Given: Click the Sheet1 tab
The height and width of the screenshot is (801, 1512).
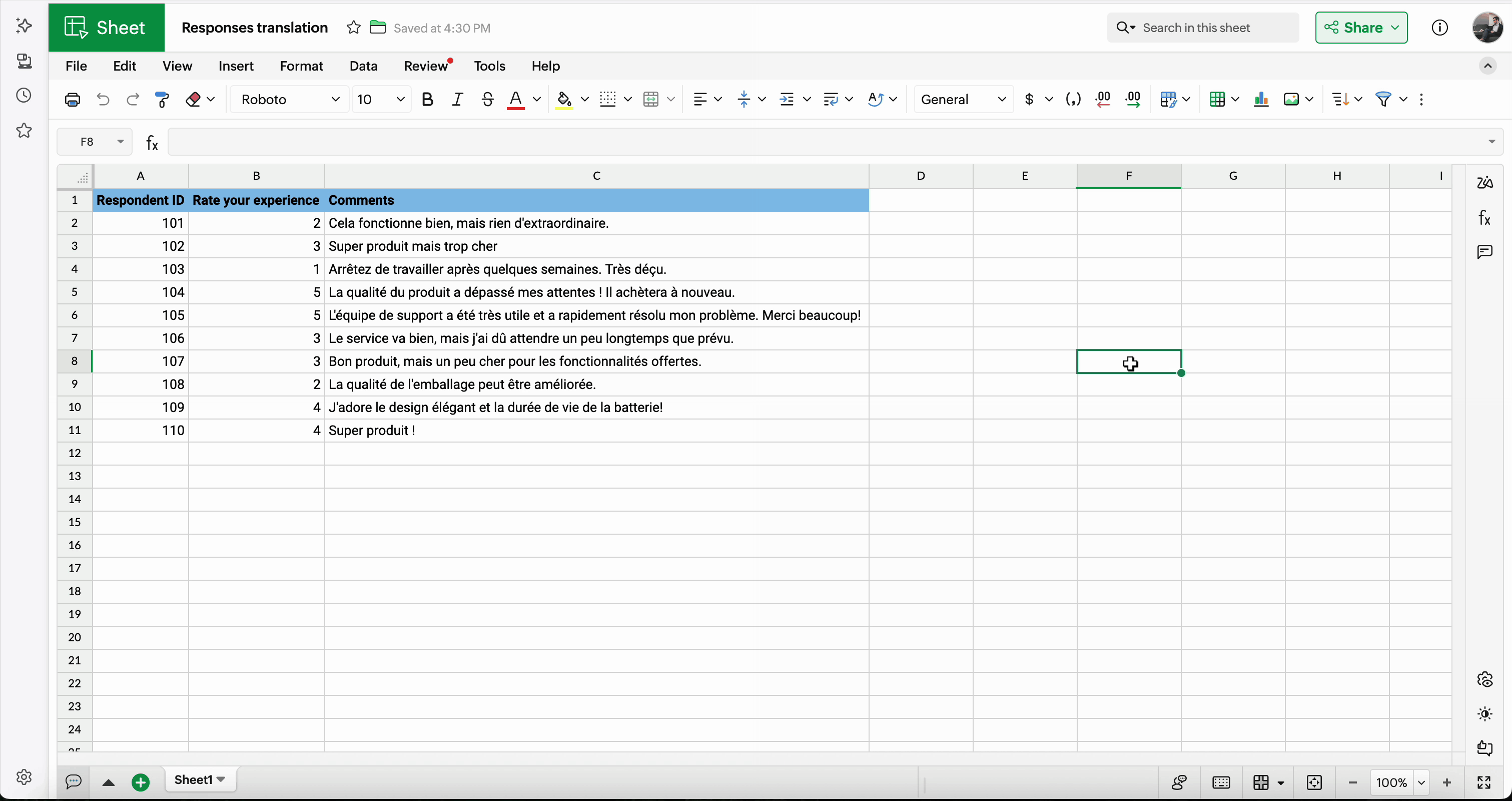Looking at the screenshot, I should point(194,780).
